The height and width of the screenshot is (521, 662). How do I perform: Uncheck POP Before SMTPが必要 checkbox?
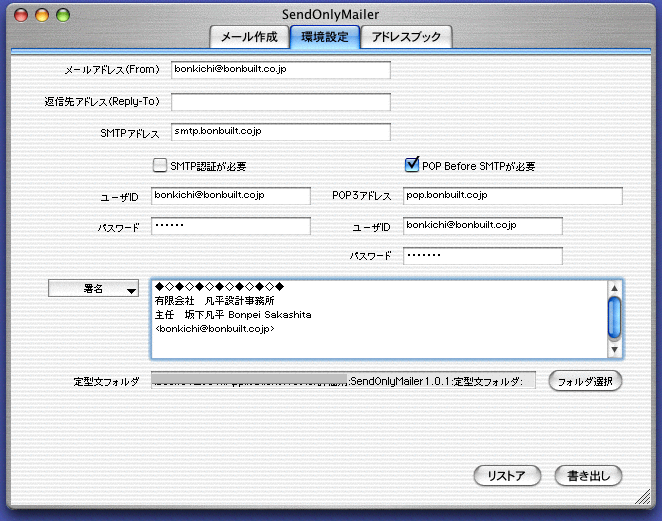[412, 165]
